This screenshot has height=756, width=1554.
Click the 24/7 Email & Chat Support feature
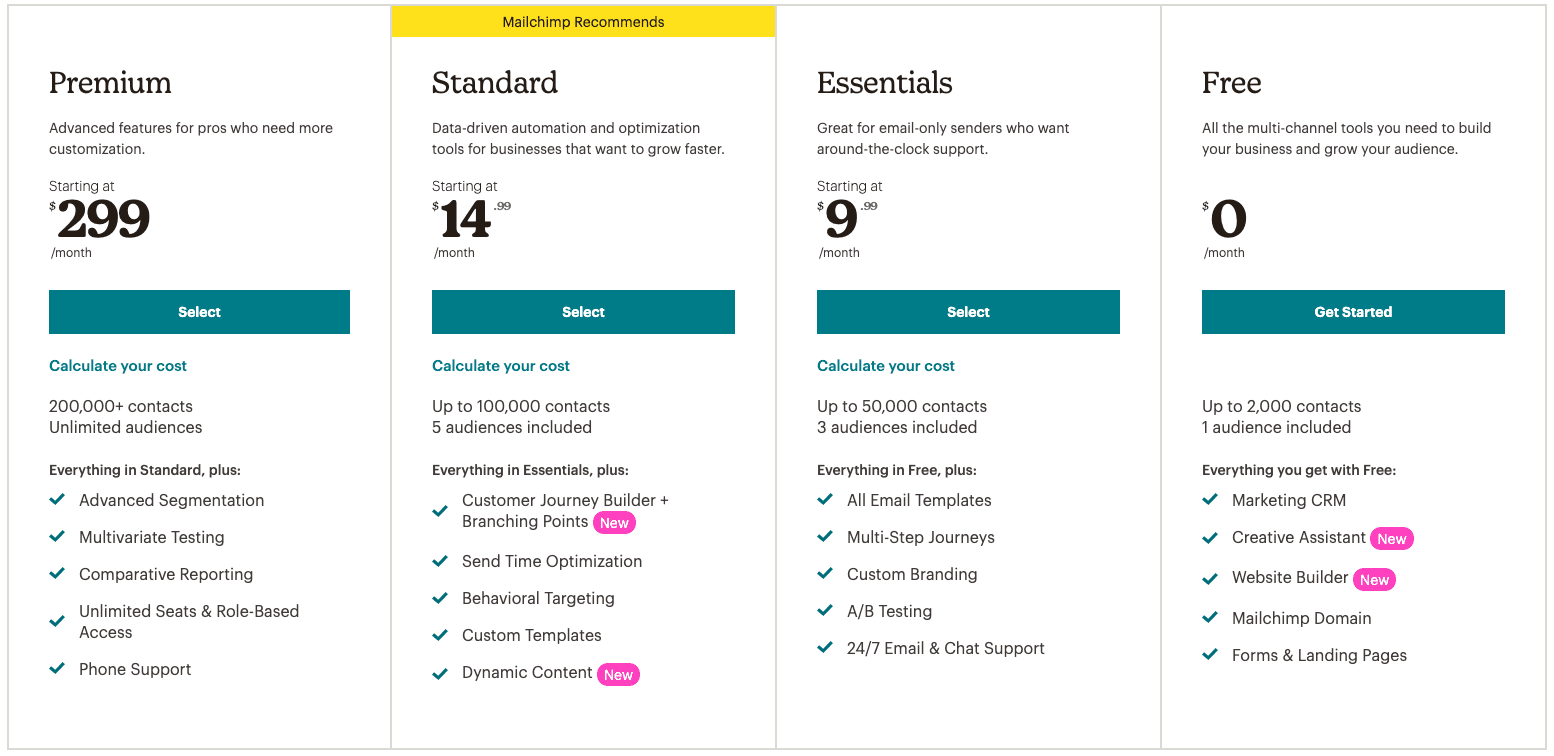point(945,648)
